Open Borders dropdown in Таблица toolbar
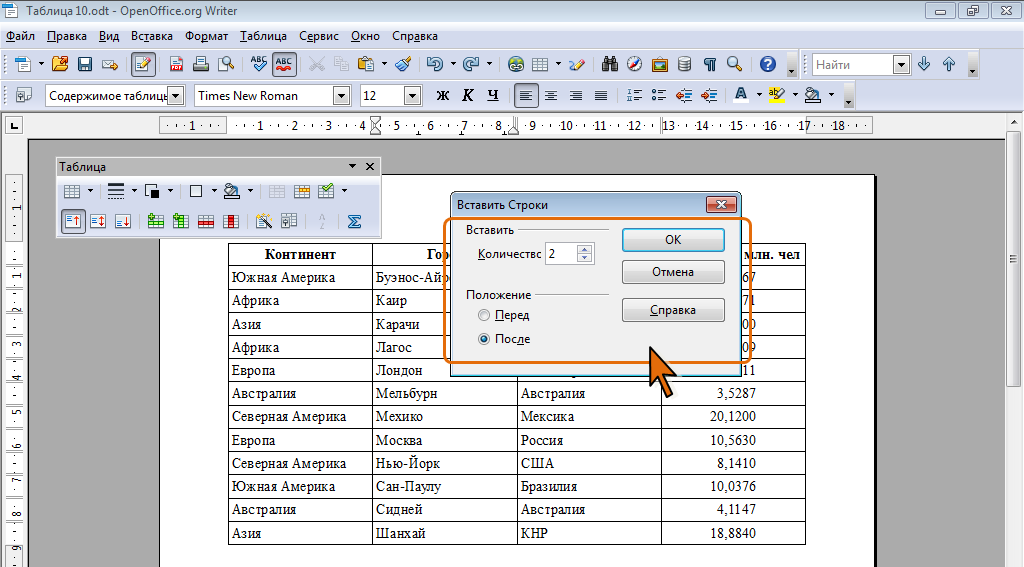1024x567 pixels. (x=214, y=191)
